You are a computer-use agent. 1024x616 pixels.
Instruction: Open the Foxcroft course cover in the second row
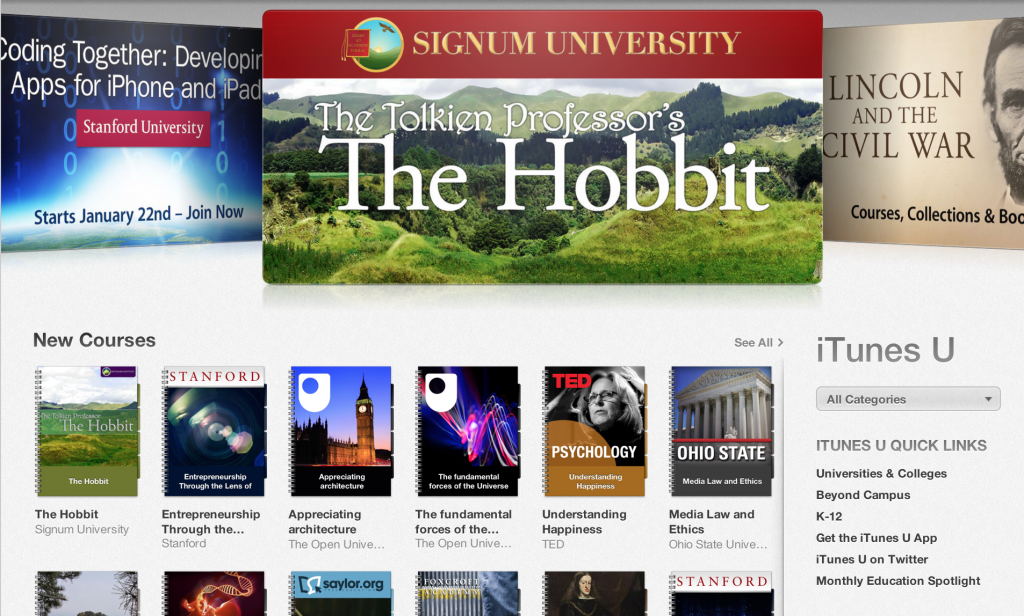click(467, 593)
